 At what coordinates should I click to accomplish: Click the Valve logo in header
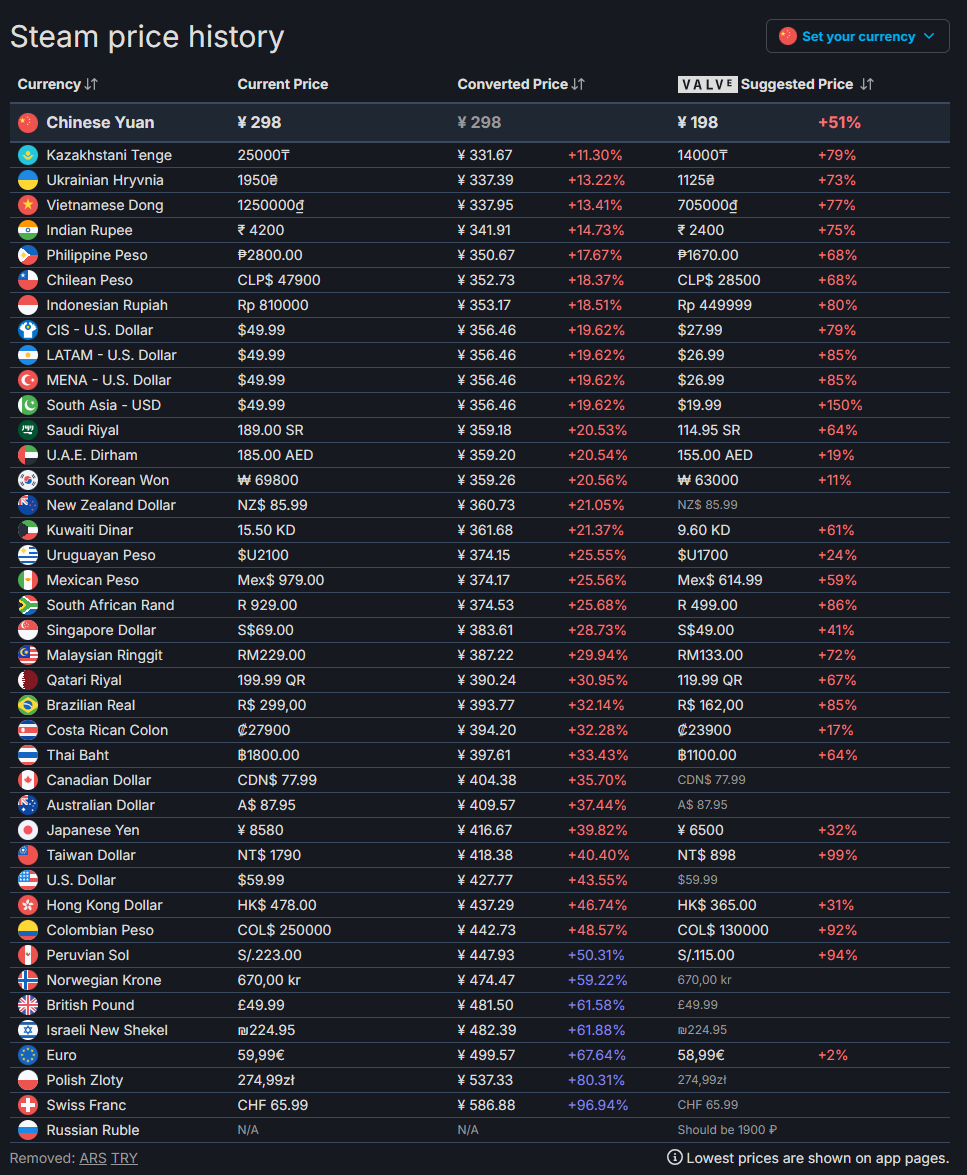[707, 84]
